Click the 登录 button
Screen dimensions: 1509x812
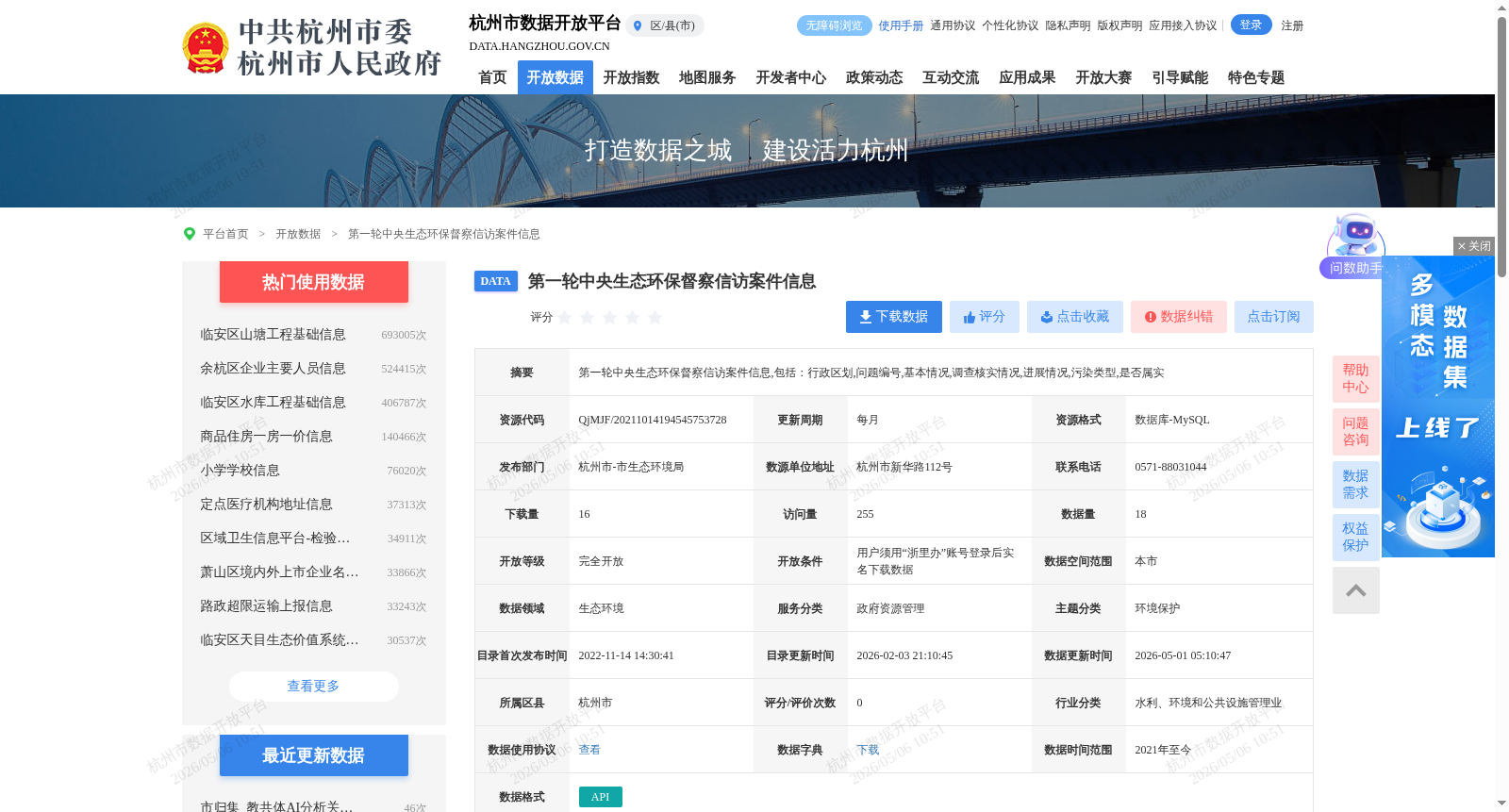click(x=1252, y=25)
